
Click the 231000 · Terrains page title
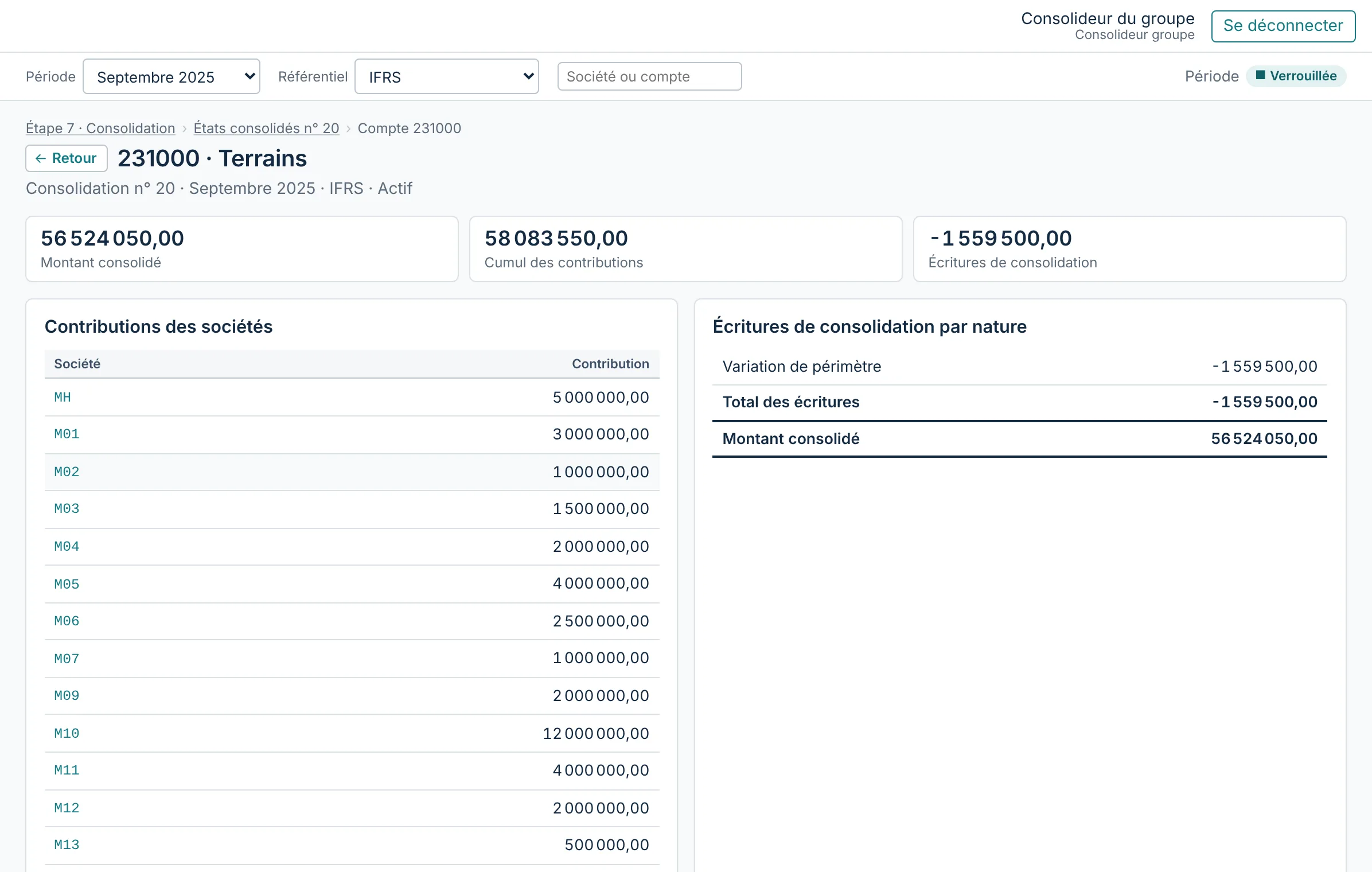tap(212, 158)
